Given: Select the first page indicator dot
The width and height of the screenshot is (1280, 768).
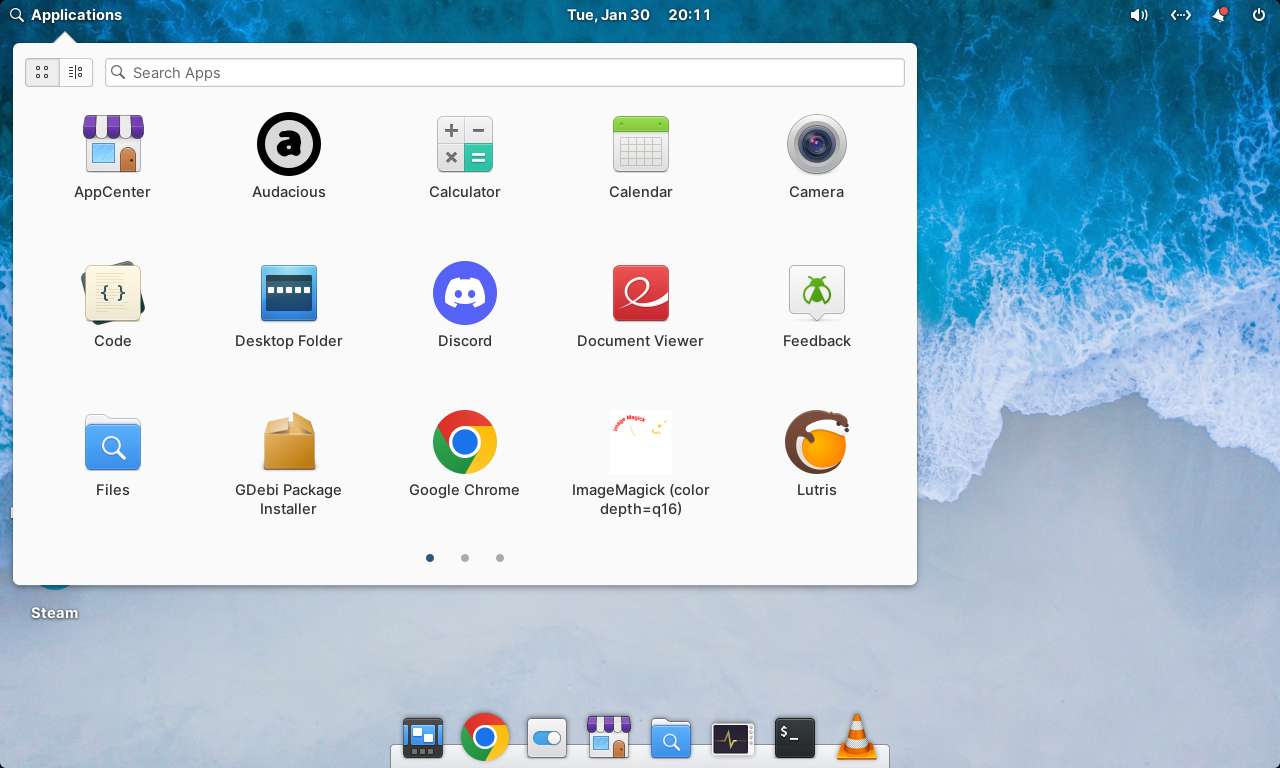Looking at the screenshot, I should tap(430, 558).
